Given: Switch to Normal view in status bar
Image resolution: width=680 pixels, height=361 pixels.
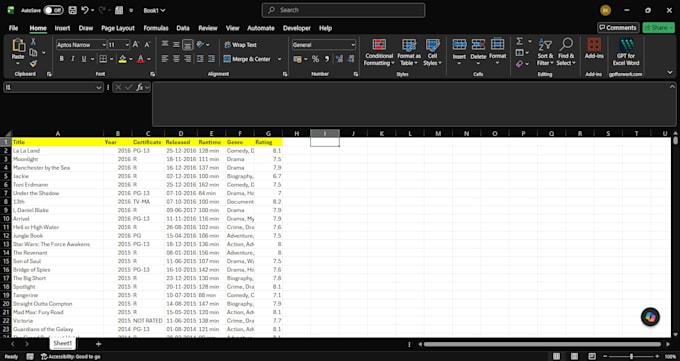Looking at the screenshot, I should [x=556, y=356].
